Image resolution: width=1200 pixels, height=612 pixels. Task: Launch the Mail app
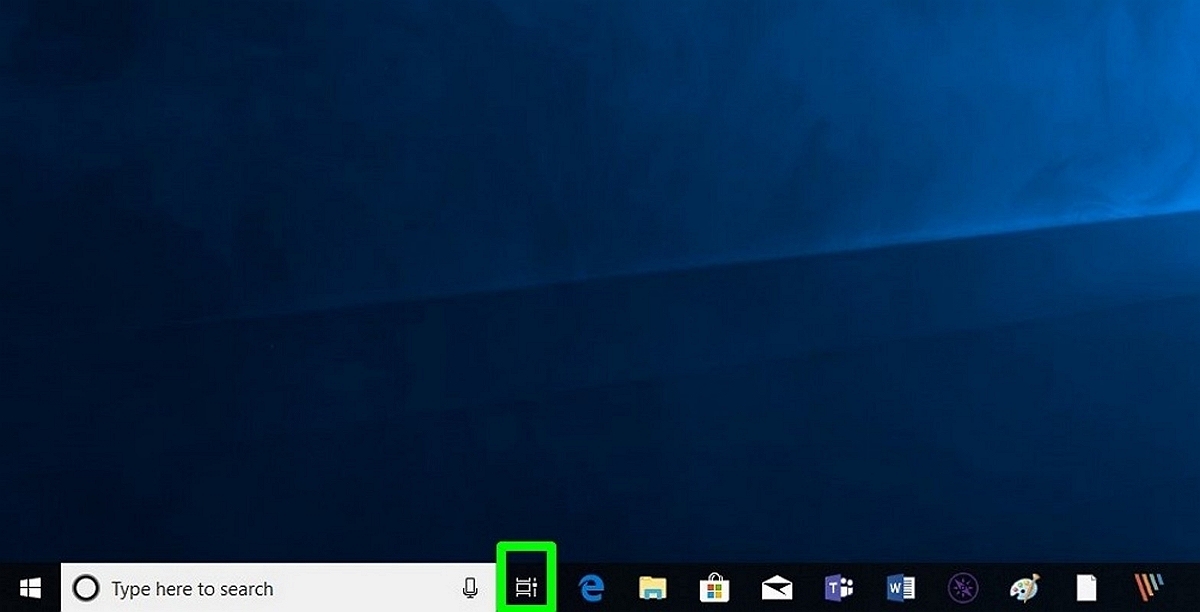(x=777, y=588)
